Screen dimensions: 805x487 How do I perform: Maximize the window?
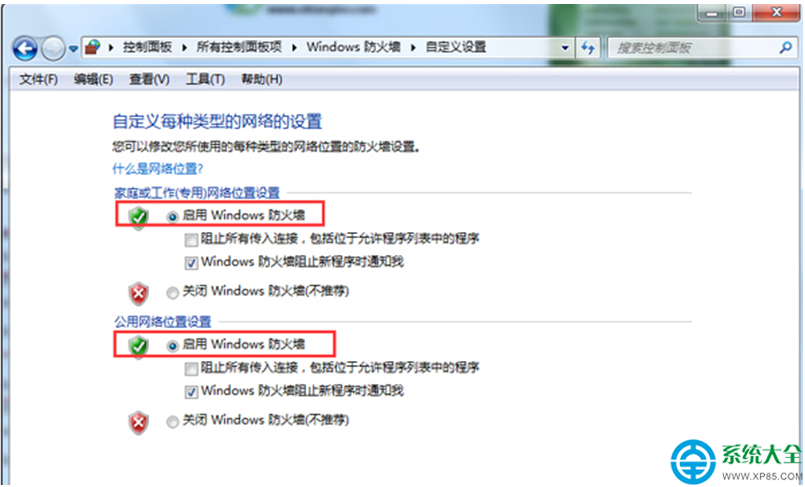point(739,12)
